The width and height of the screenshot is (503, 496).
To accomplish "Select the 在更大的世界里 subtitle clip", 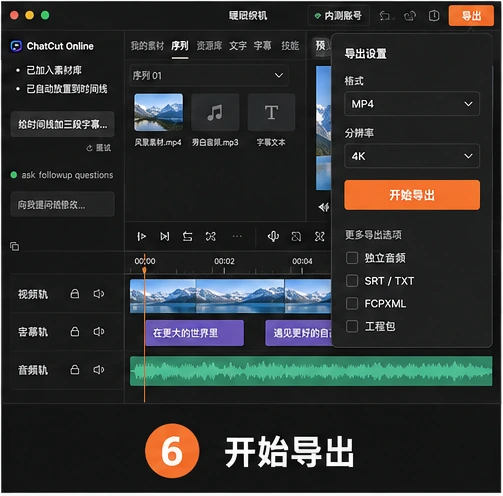I will [195, 333].
